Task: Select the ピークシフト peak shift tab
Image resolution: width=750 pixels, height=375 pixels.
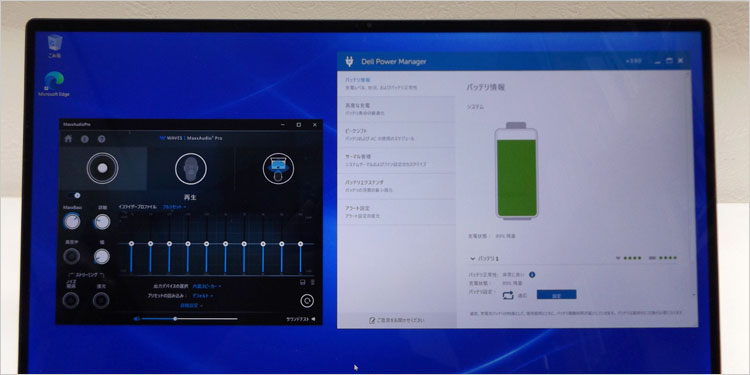Action: (x=396, y=135)
